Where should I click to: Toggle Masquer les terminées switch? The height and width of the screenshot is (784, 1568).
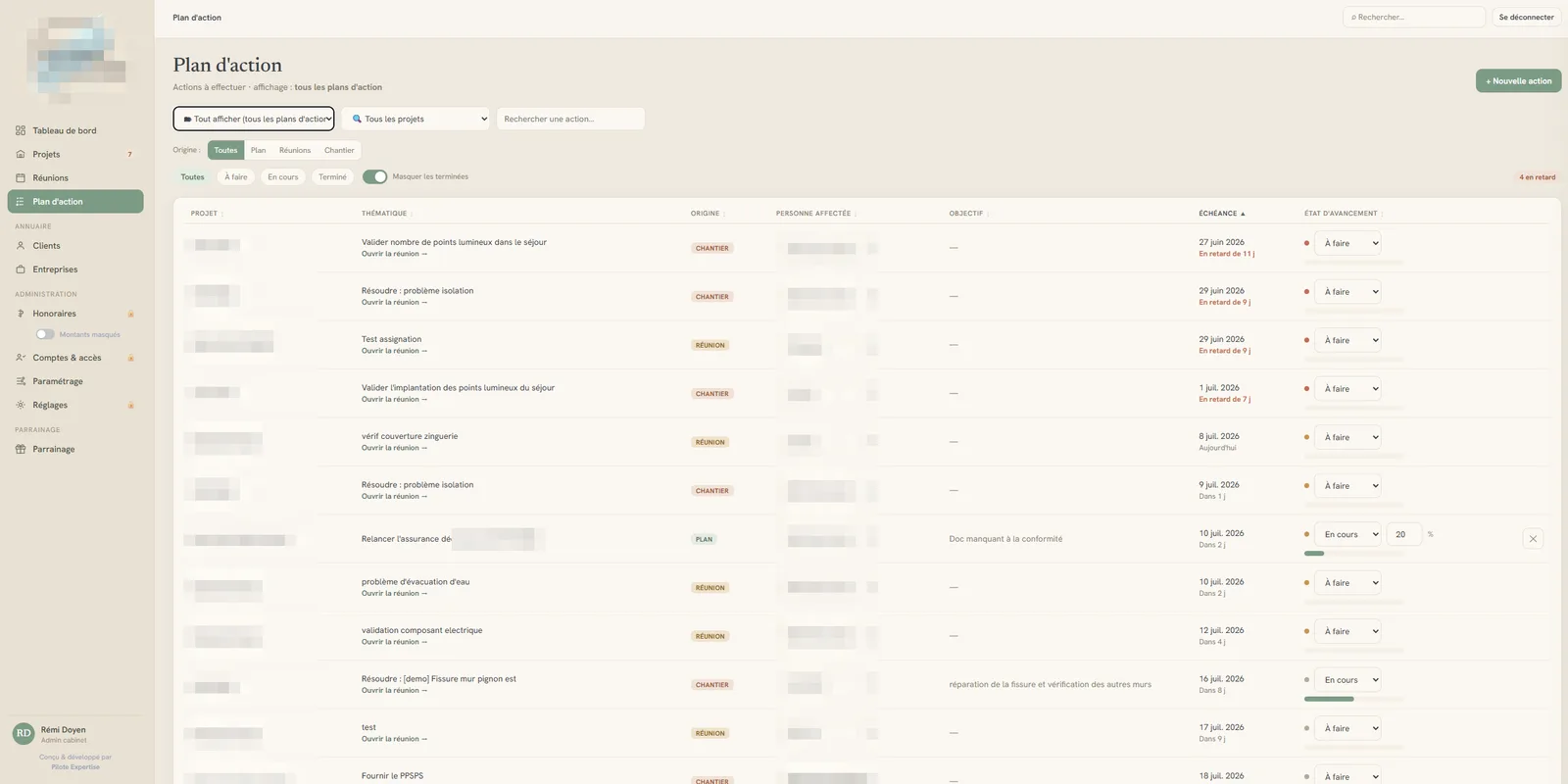click(374, 176)
